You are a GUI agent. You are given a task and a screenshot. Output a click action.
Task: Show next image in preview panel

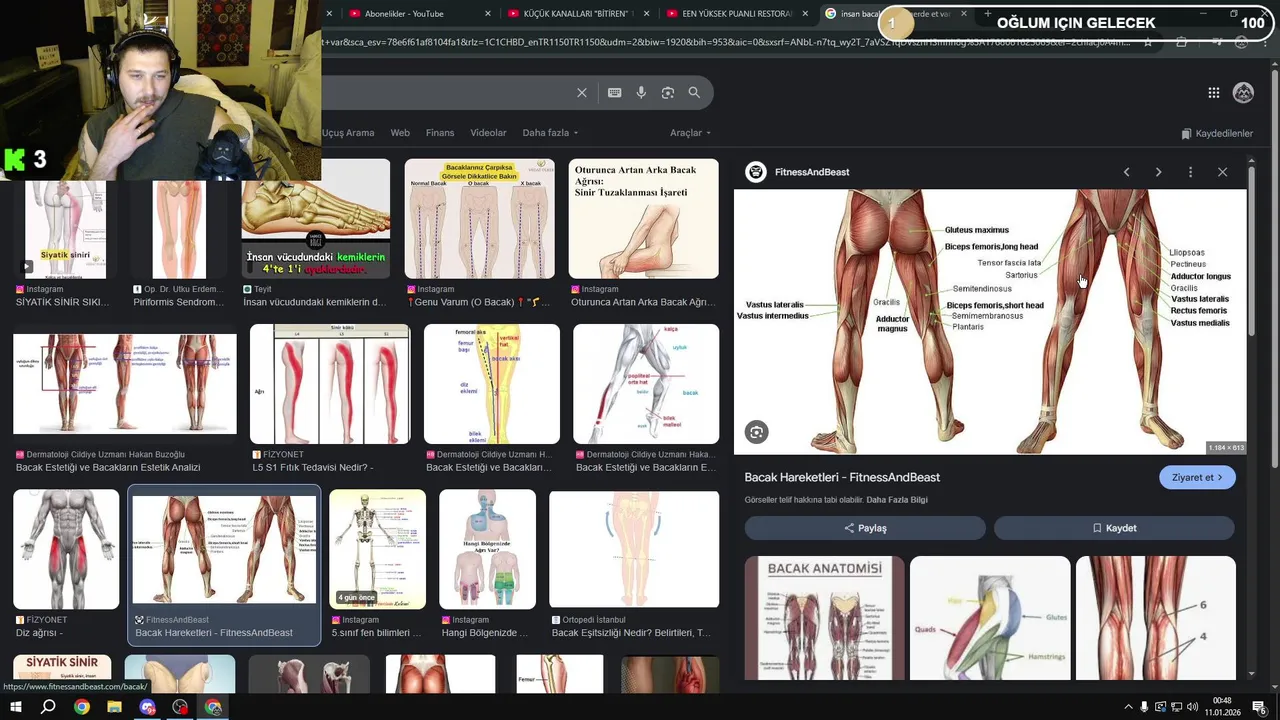tap(1158, 172)
